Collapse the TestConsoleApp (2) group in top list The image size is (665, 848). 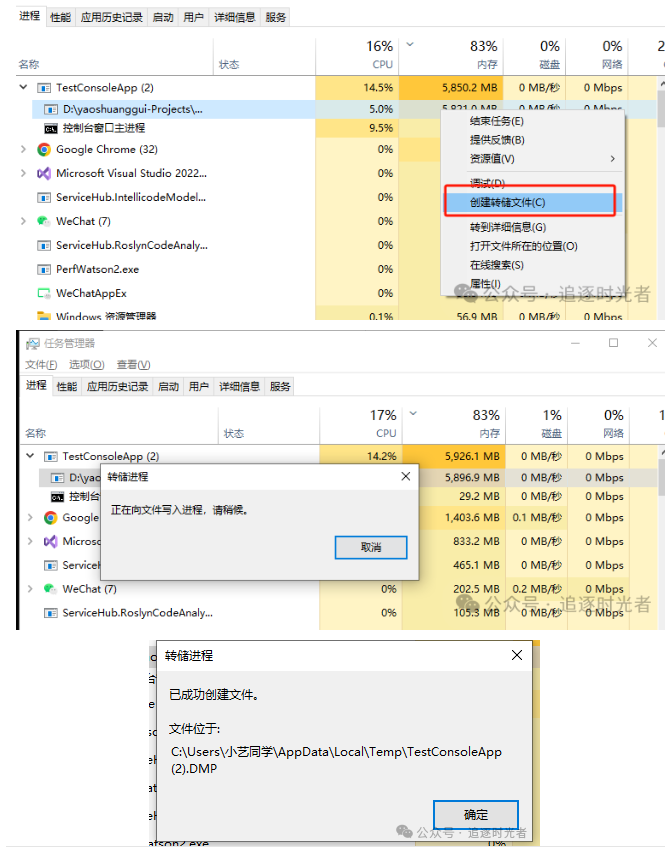(x=23, y=87)
